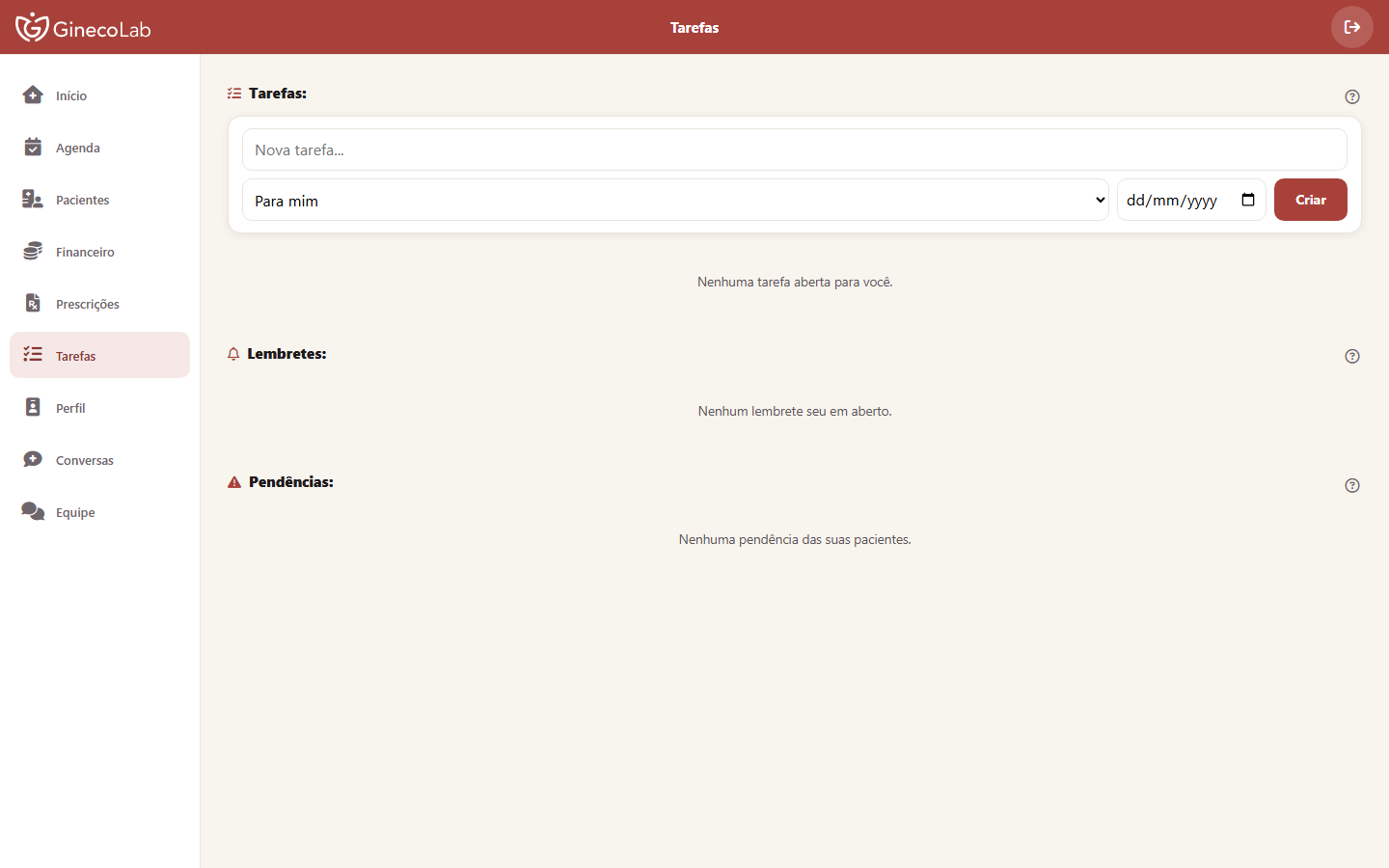Click the Criar button
This screenshot has width=1389, height=868.
tap(1311, 200)
